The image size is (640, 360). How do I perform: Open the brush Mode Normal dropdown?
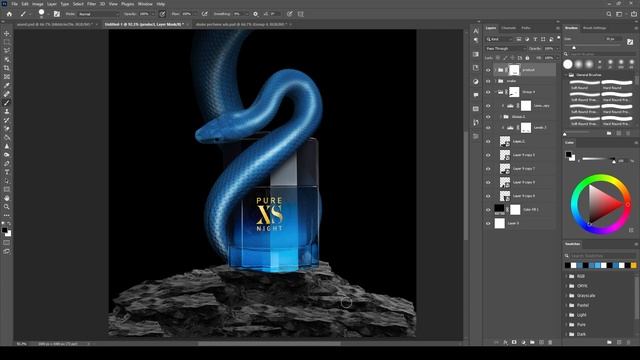(x=98, y=14)
